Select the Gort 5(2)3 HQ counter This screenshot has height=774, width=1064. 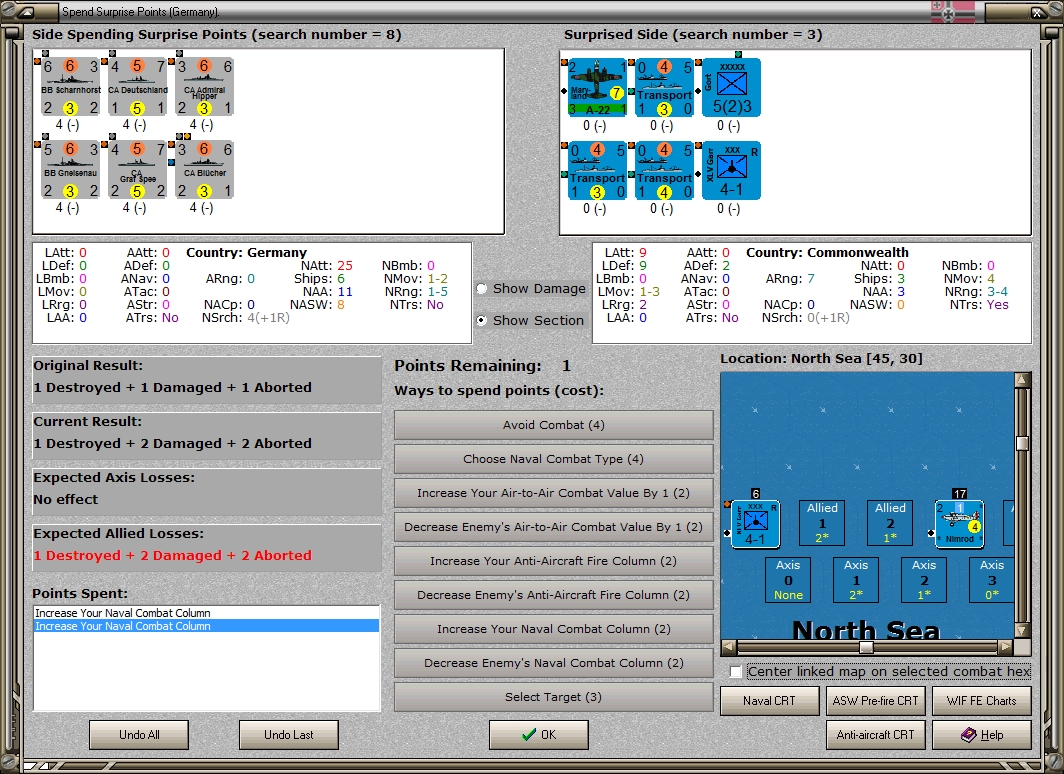tap(731, 87)
